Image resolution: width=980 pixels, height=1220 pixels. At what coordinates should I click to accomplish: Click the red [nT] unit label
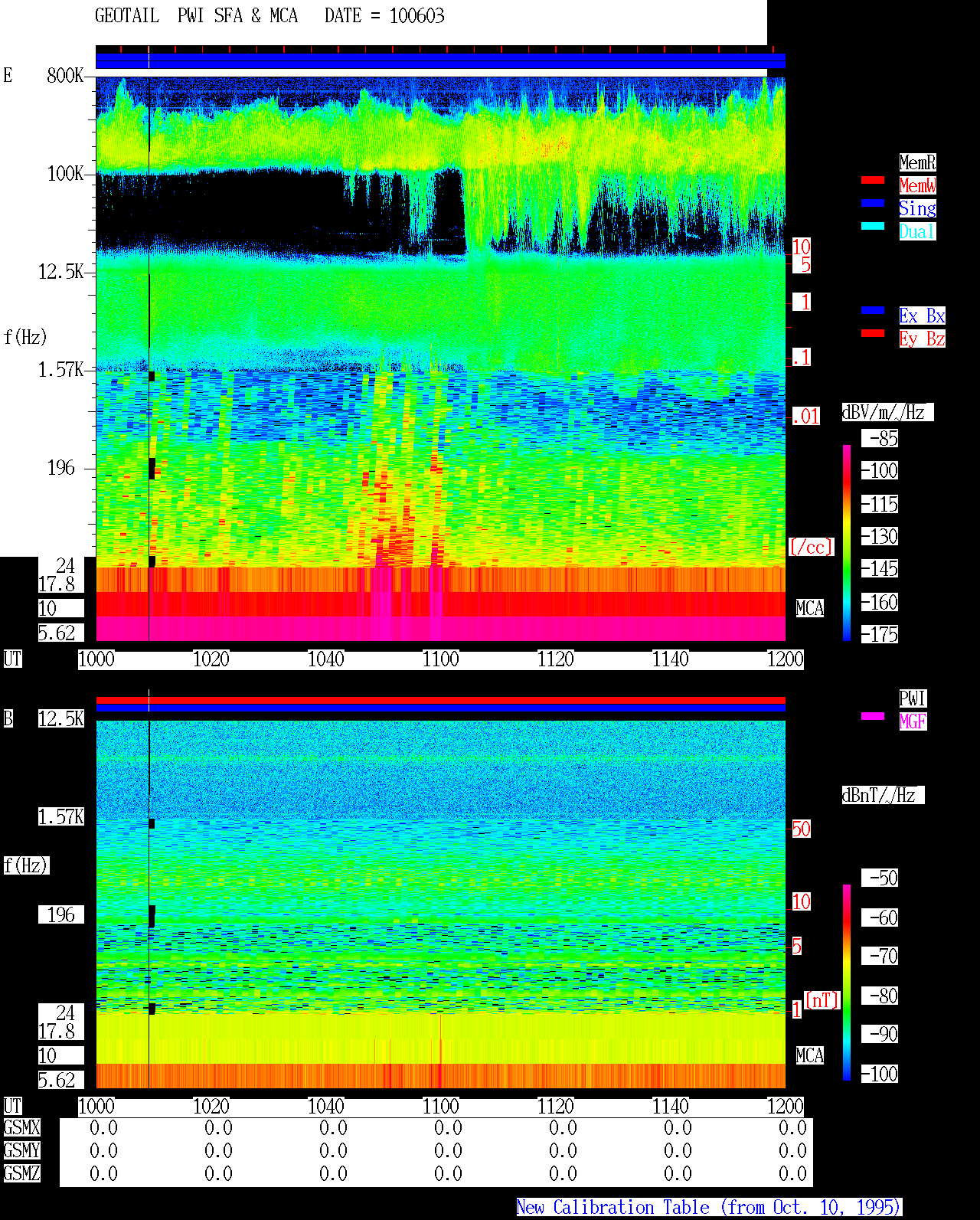[822, 1000]
